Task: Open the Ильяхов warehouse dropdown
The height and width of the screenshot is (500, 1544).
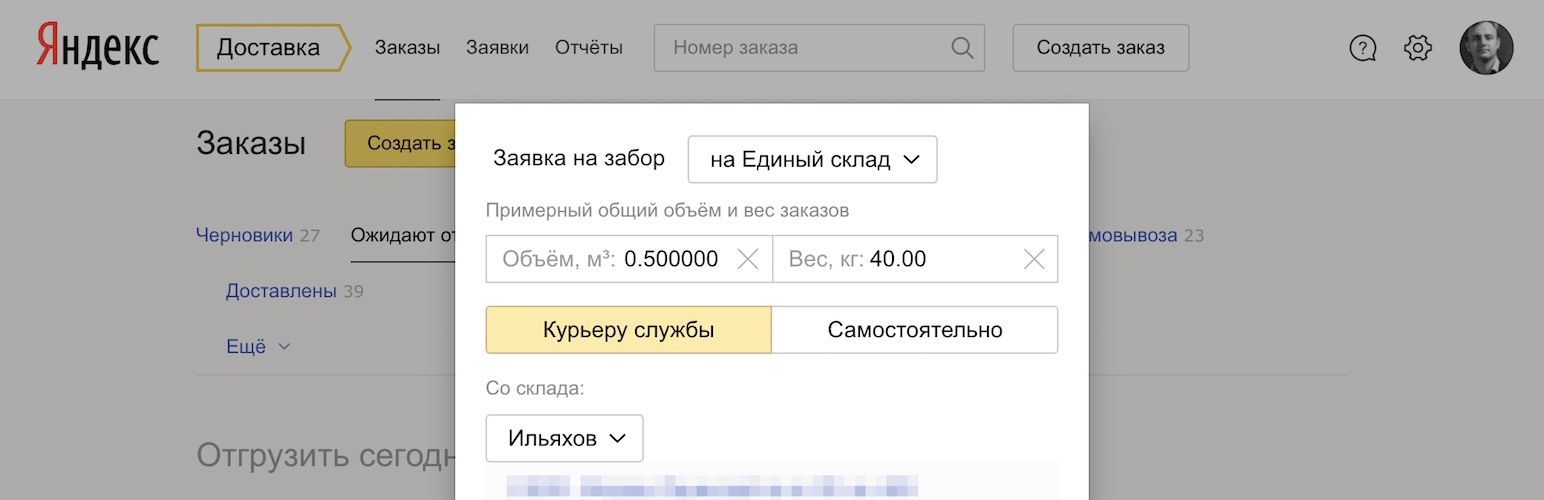Action: coord(564,438)
